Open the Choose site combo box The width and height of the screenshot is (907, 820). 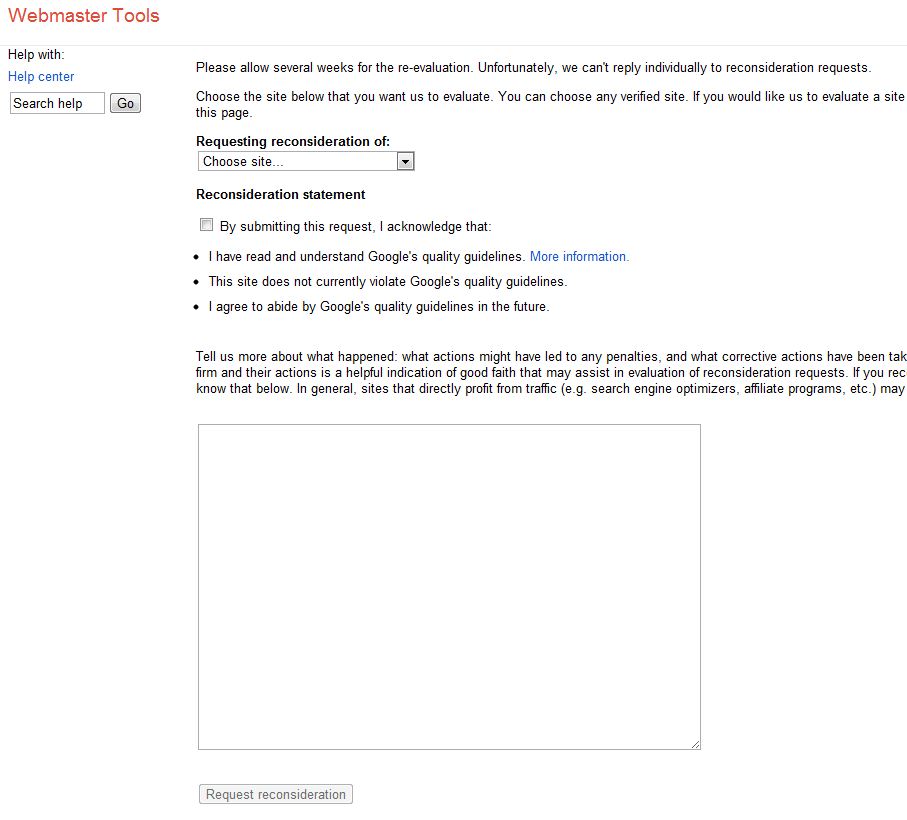pos(297,161)
